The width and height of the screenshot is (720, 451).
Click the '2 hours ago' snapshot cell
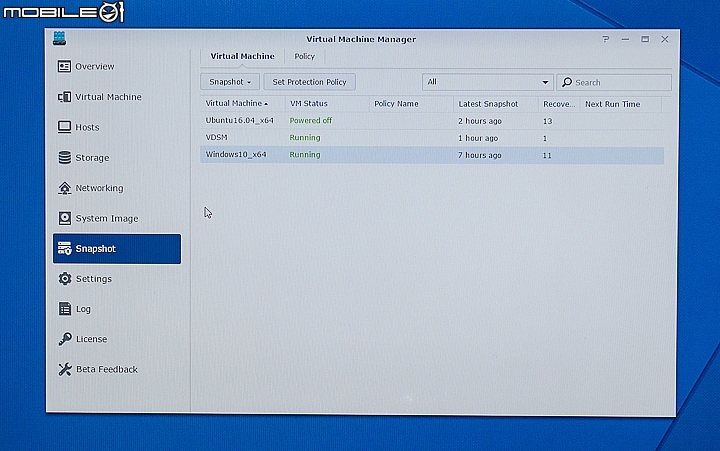point(480,121)
